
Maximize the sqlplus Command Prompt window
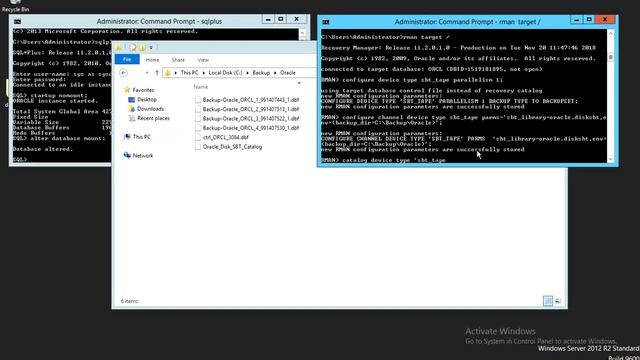point(281,19)
